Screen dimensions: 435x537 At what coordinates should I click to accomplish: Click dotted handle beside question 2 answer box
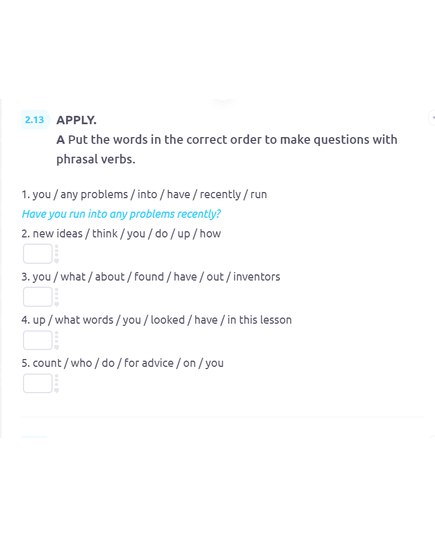click(57, 254)
